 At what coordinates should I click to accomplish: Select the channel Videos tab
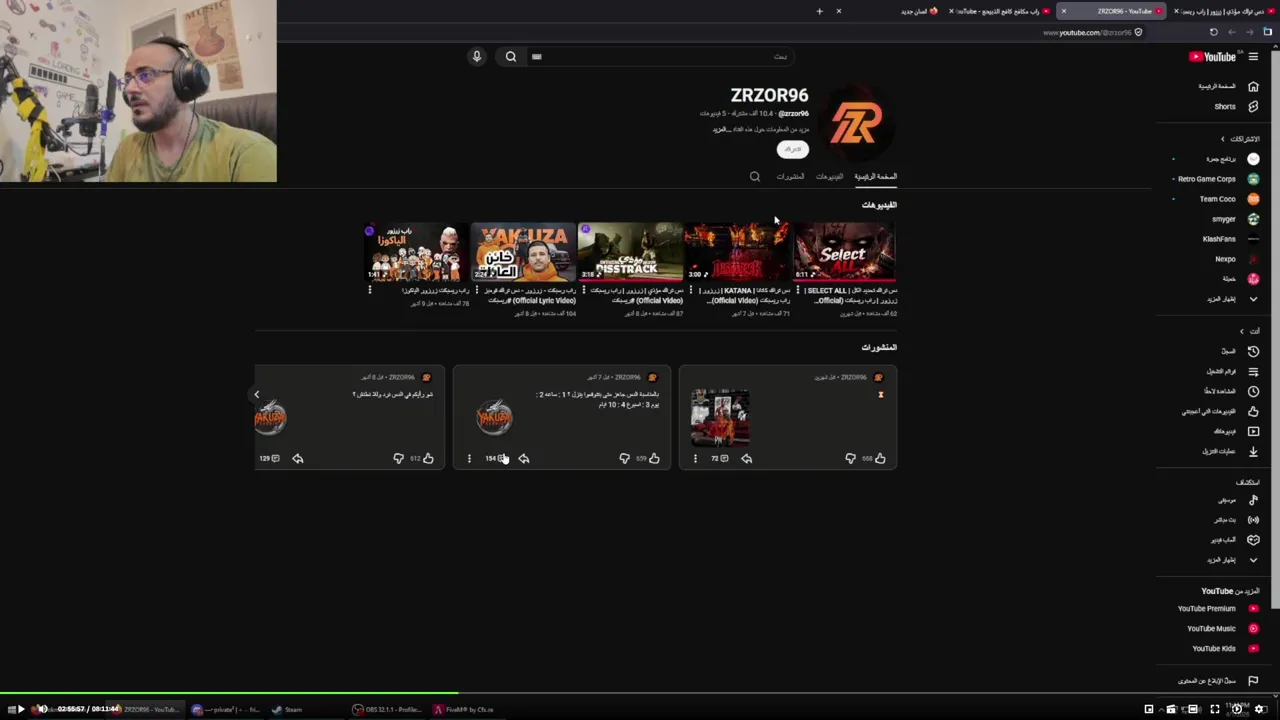(829, 177)
